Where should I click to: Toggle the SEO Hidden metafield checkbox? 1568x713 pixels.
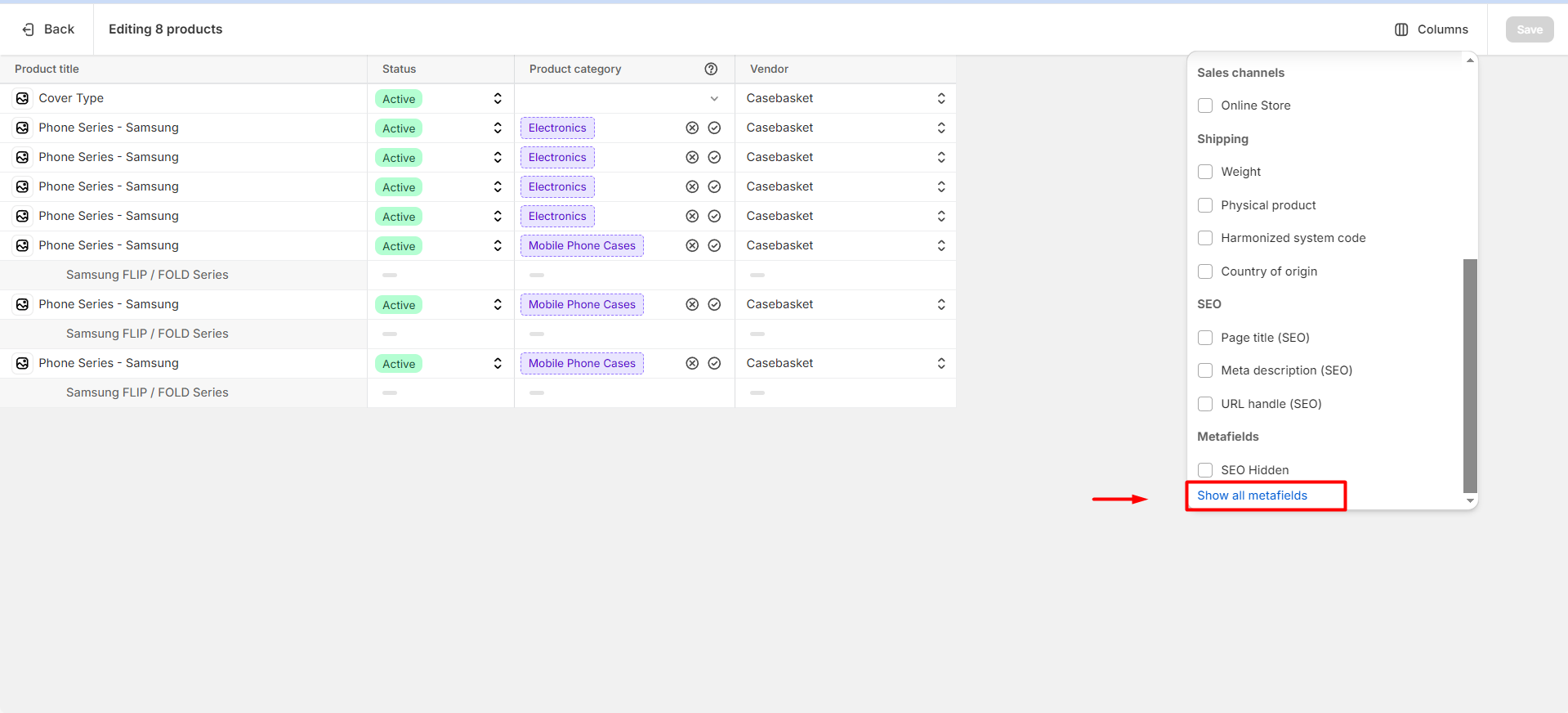pos(1205,470)
